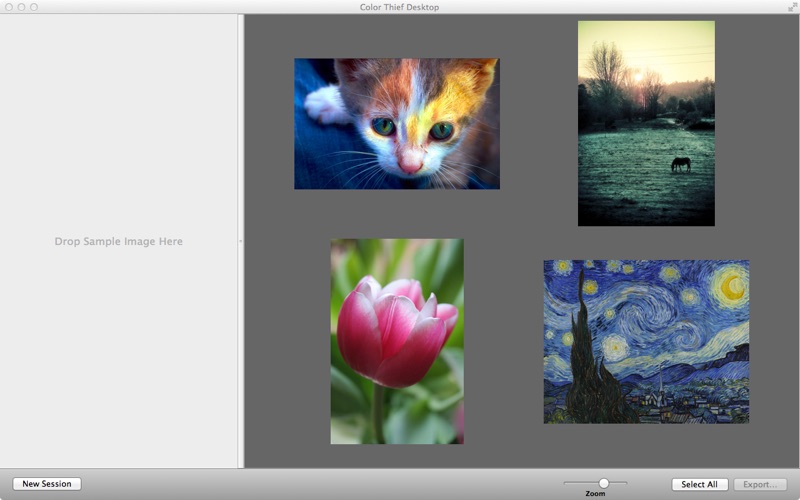Click the crescent moon in Starry Night
Viewport: 800px width, 500px height.
[732, 287]
